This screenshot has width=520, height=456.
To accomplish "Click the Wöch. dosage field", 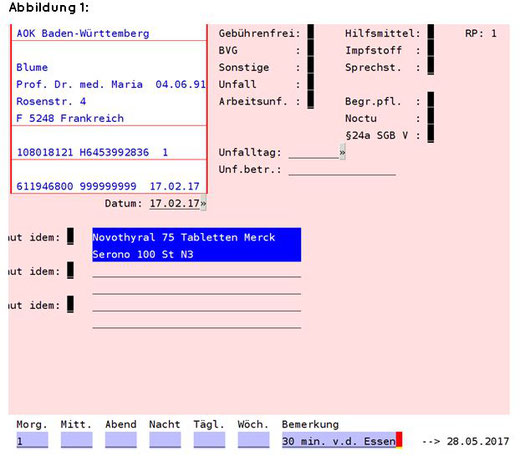I will coord(253,440).
